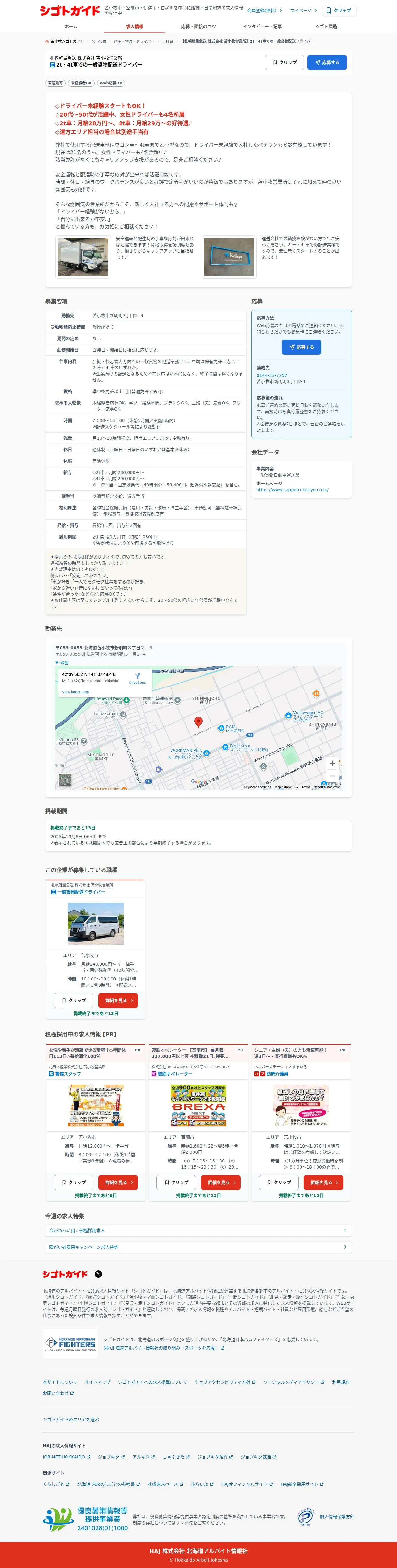Open the JOB-NET-HOKKAIDO external link
397x1568 pixels.
(66, 1457)
